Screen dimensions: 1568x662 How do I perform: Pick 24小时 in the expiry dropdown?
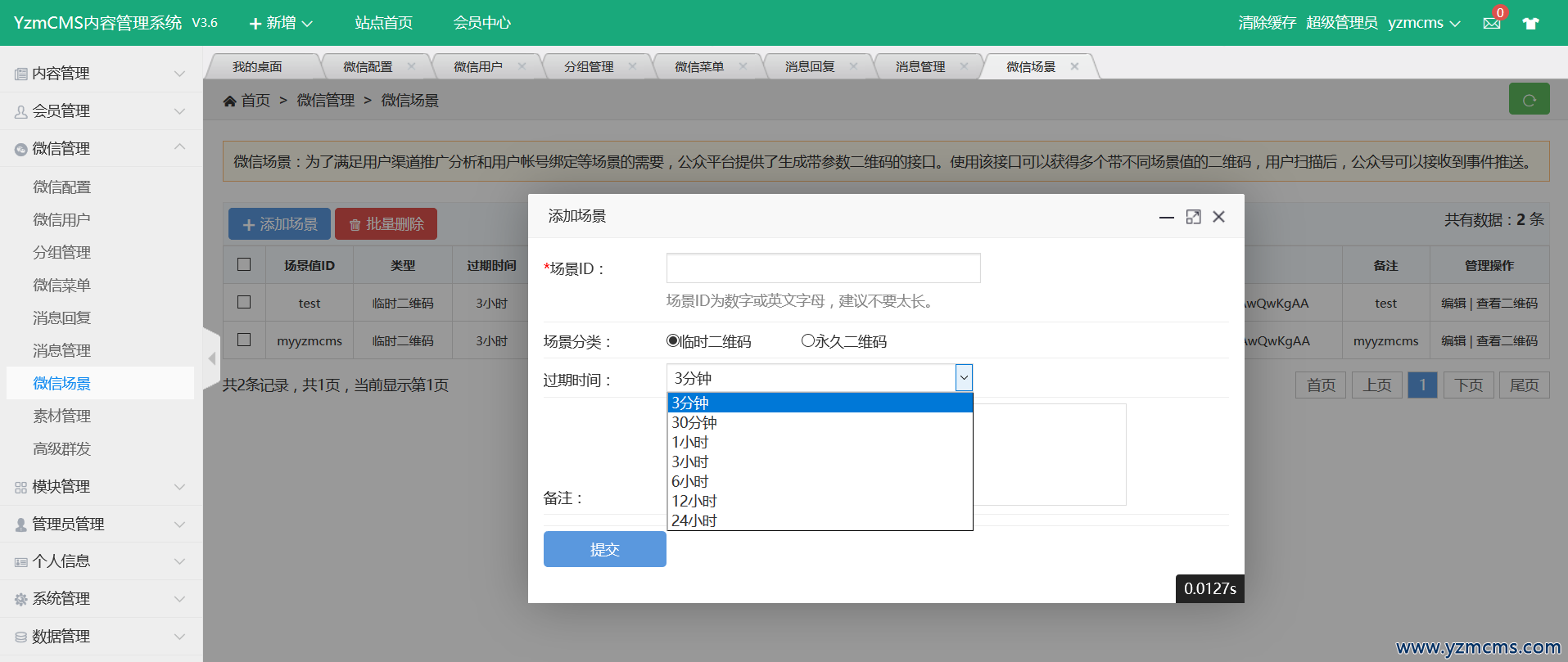pos(694,520)
